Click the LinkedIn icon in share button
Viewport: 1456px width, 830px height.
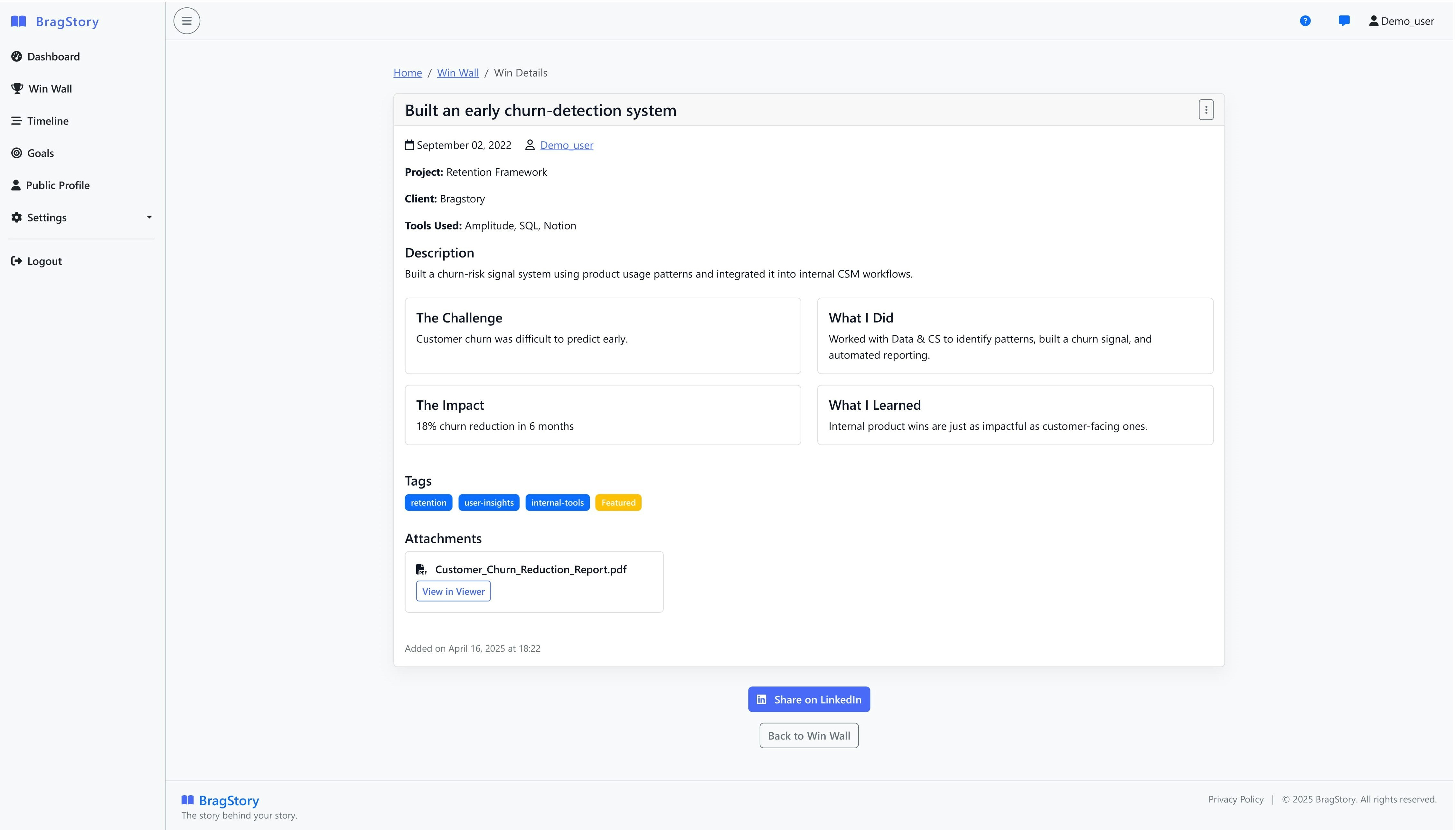[761, 699]
